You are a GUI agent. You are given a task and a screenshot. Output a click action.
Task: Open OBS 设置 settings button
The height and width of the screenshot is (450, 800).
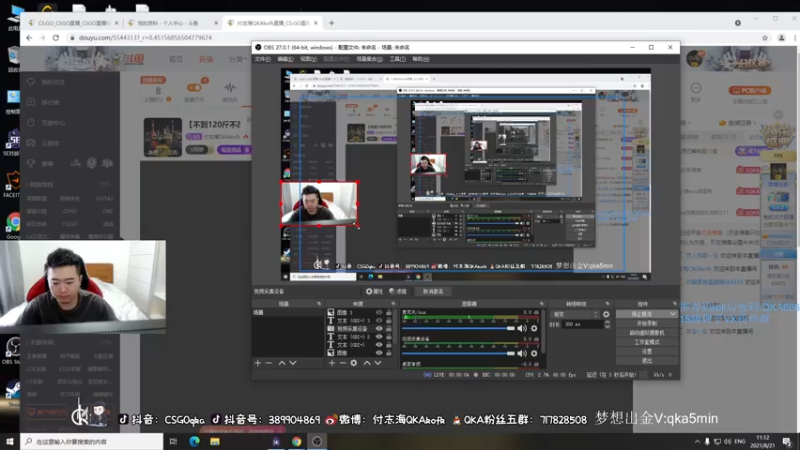[646, 351]
